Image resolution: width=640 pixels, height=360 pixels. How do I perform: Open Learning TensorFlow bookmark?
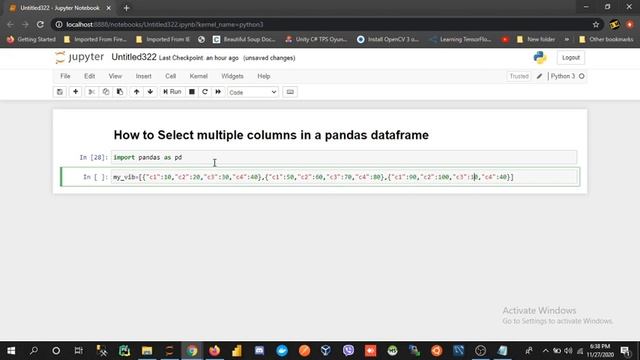tap(461, 40)
